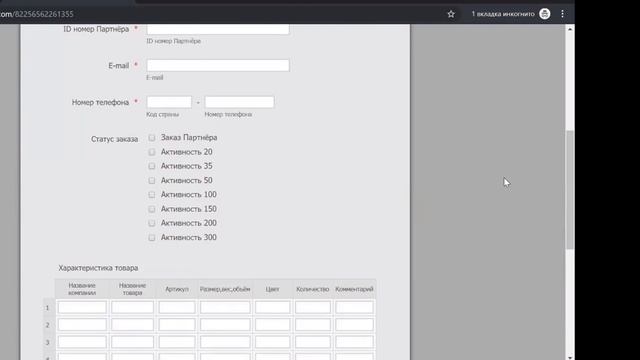The image size is (640, 360).
Task: Enable the 'Активность 100' checkbox
Action: [x=152, y=195]
